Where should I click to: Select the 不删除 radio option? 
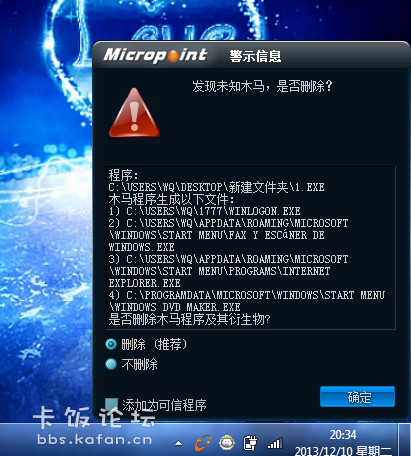[111, 364]
